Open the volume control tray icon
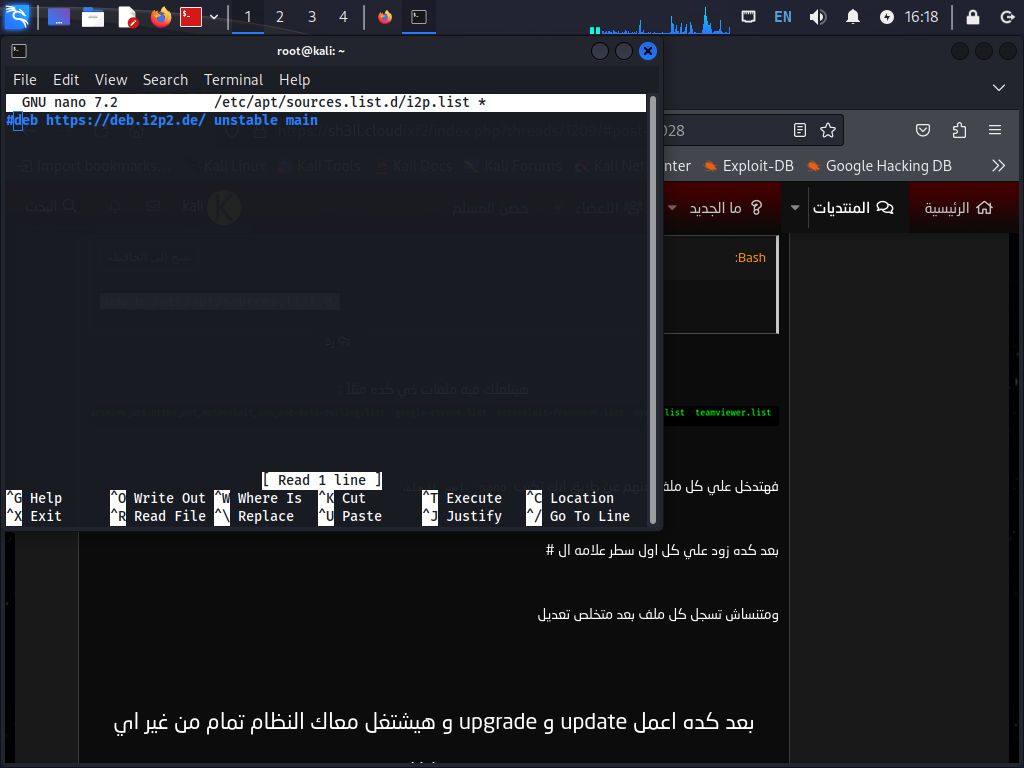This screenshot has width=1024, height=768. (818, 17)
